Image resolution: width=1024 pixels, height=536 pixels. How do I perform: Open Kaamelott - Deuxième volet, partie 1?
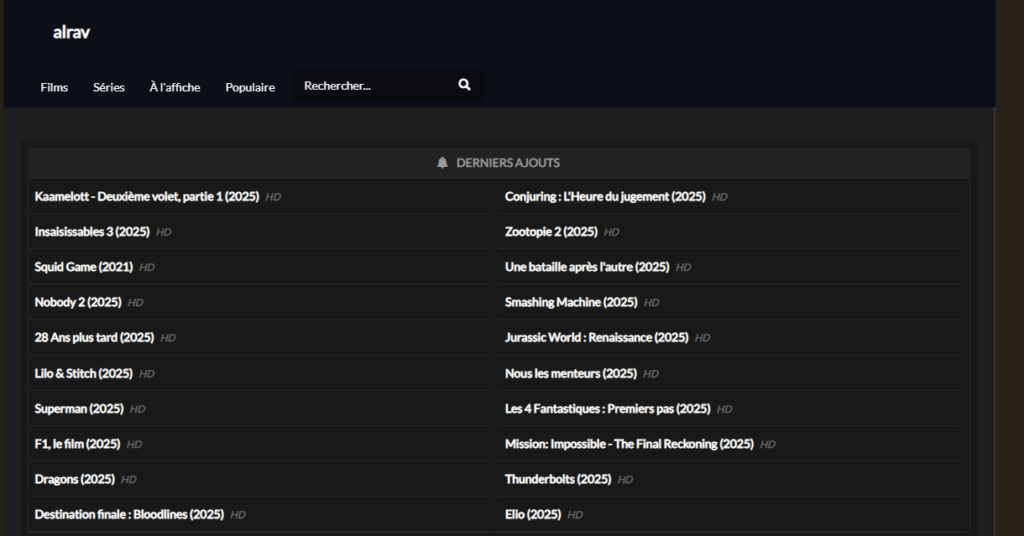(146, 197)
